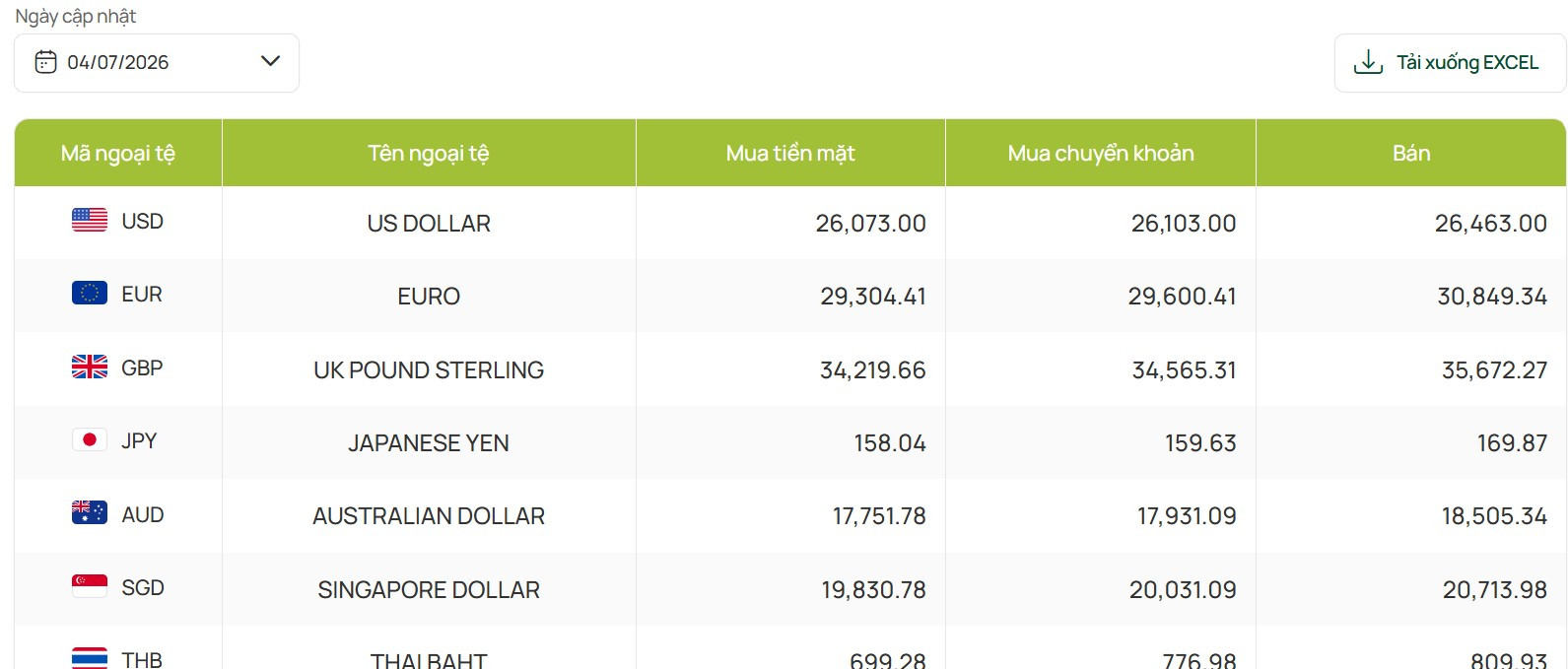Select the JAPANESE YEN row name

pyautogui.click(x=429, y=443)
